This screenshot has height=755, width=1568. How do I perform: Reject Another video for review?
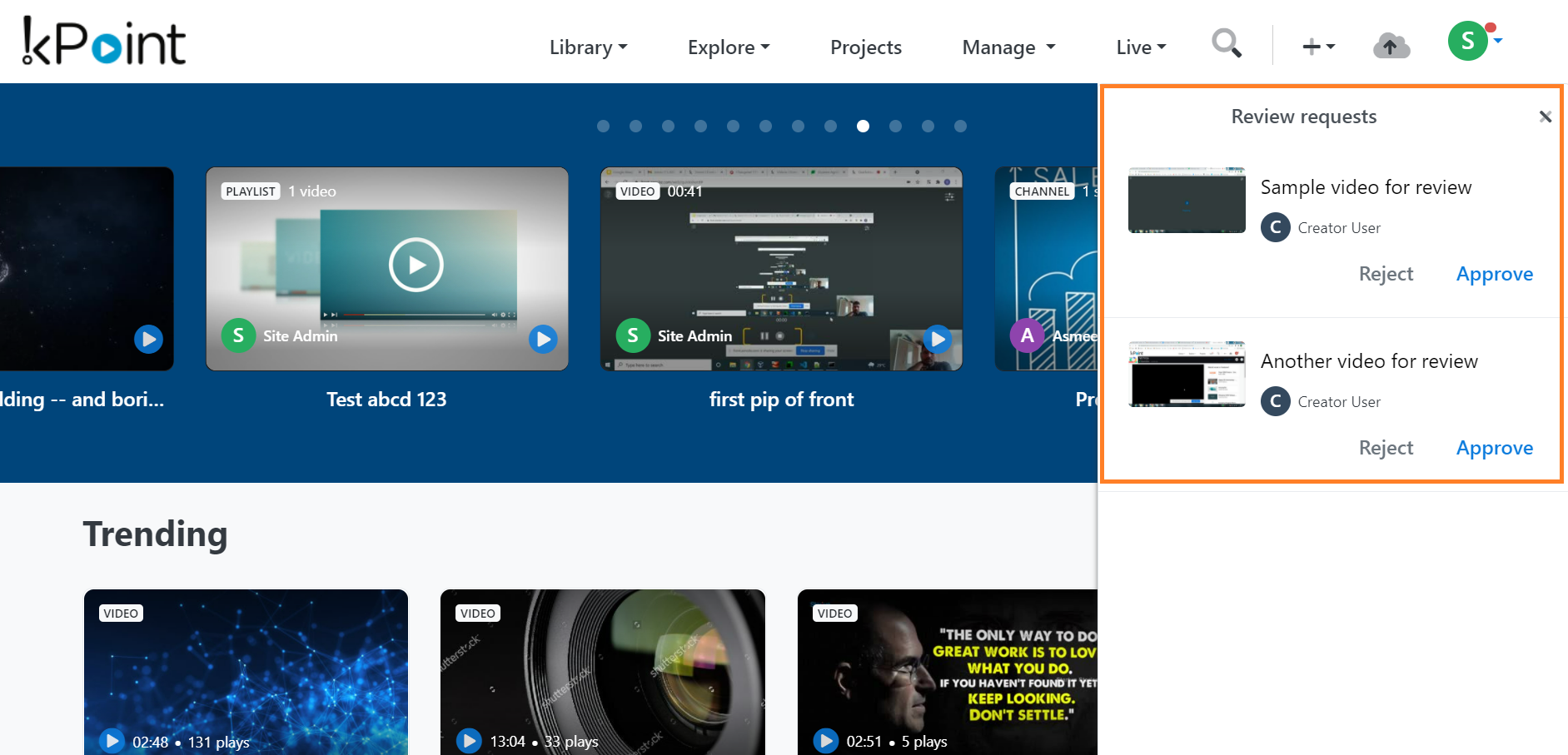1386,448
